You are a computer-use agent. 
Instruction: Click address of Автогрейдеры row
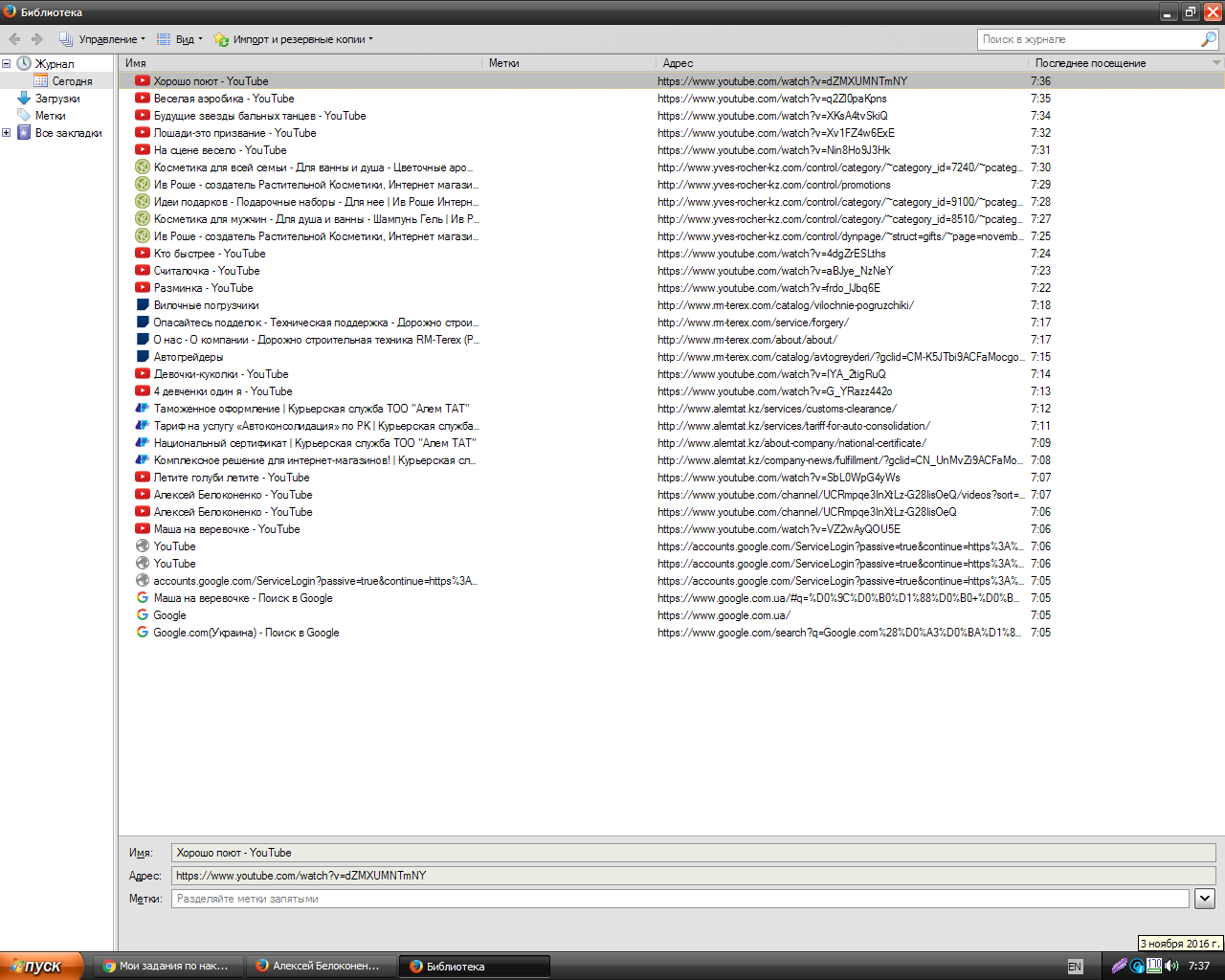840,357
